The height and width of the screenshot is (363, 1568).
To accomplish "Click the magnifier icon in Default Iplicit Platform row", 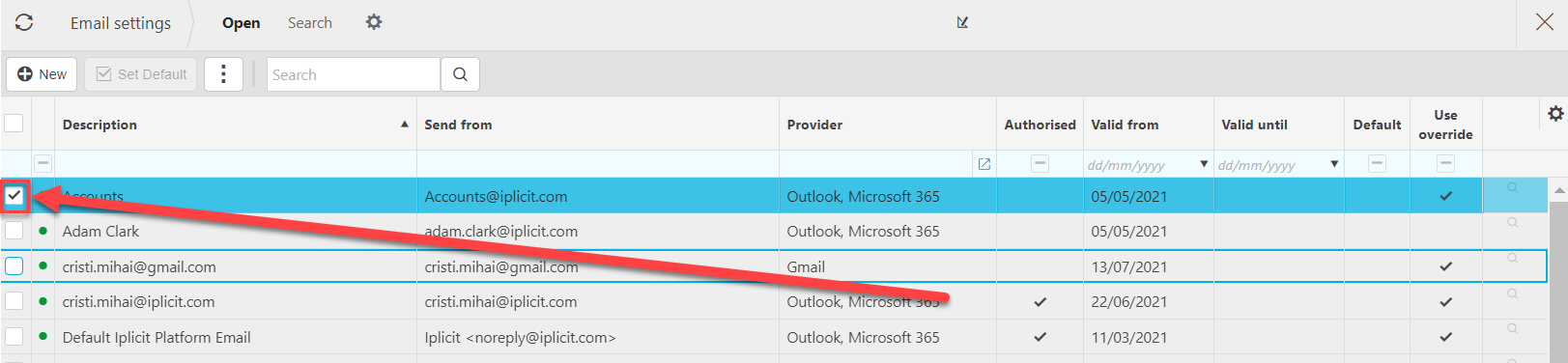I will 1513,328.
